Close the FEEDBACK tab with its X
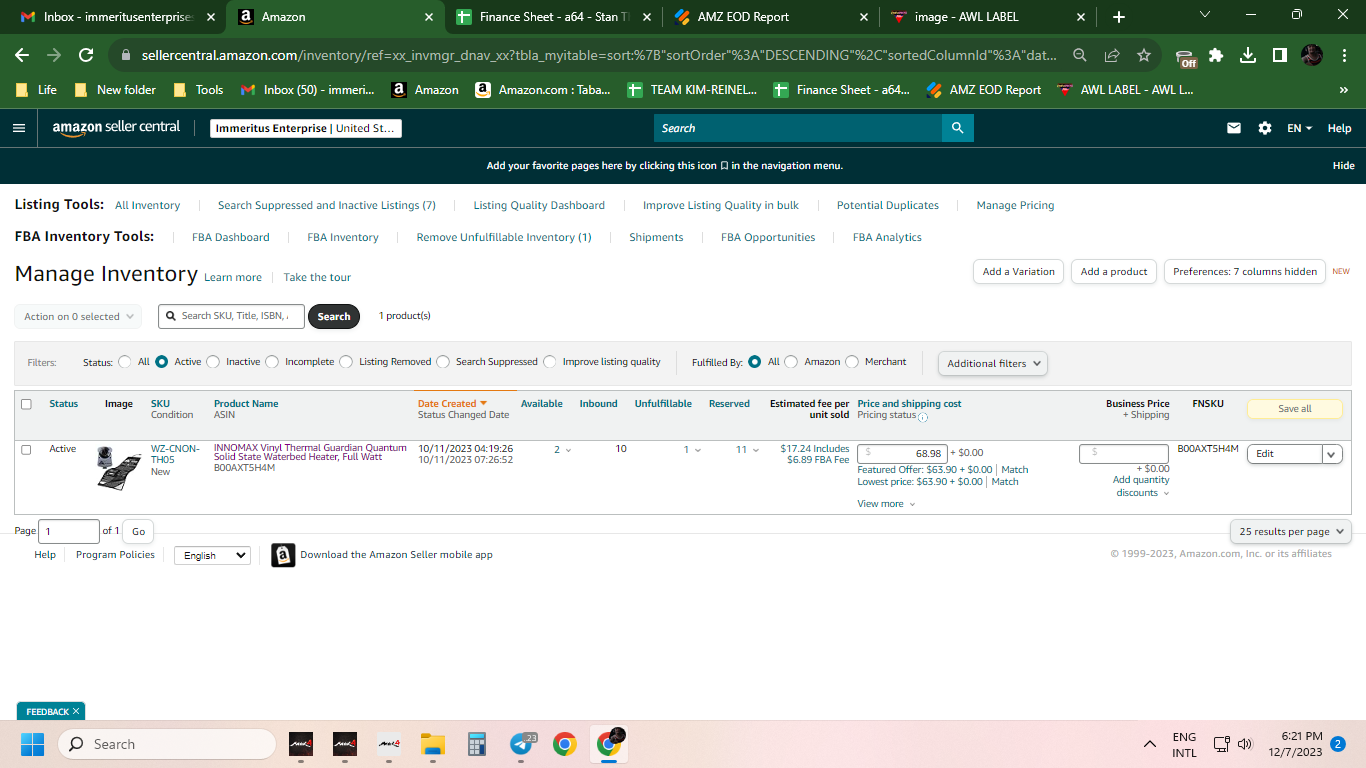This screenshot has width=1366, height=768. pos(76,711)
